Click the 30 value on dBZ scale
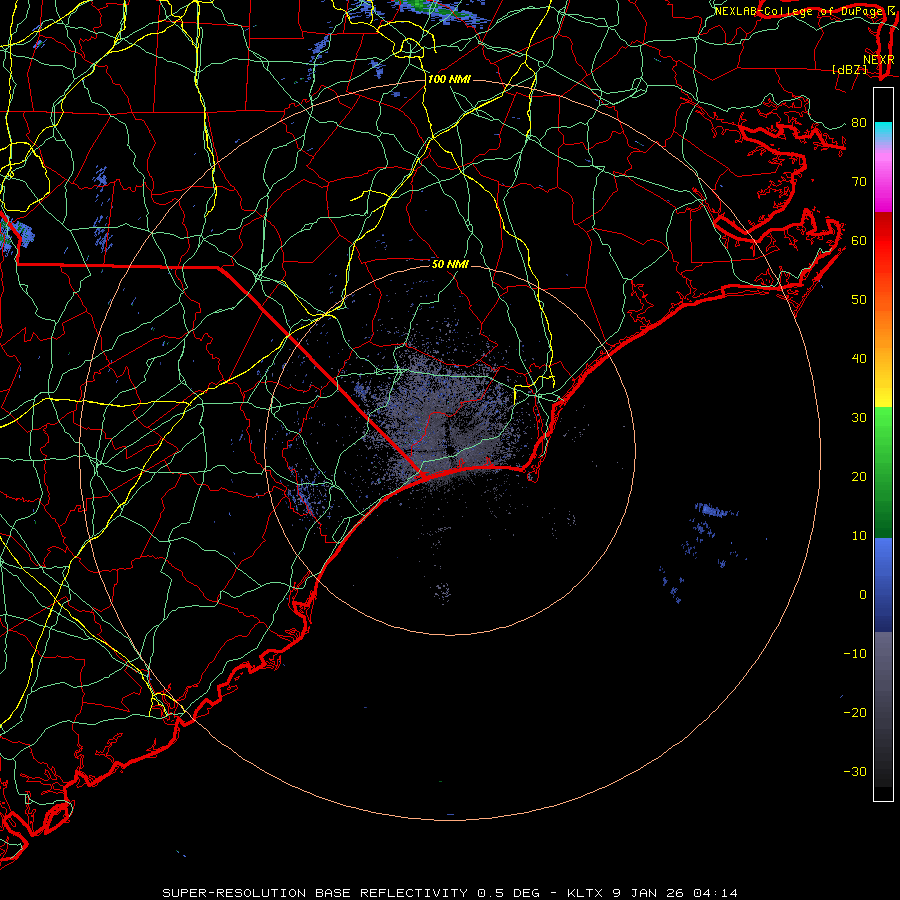 click(859, 418)
